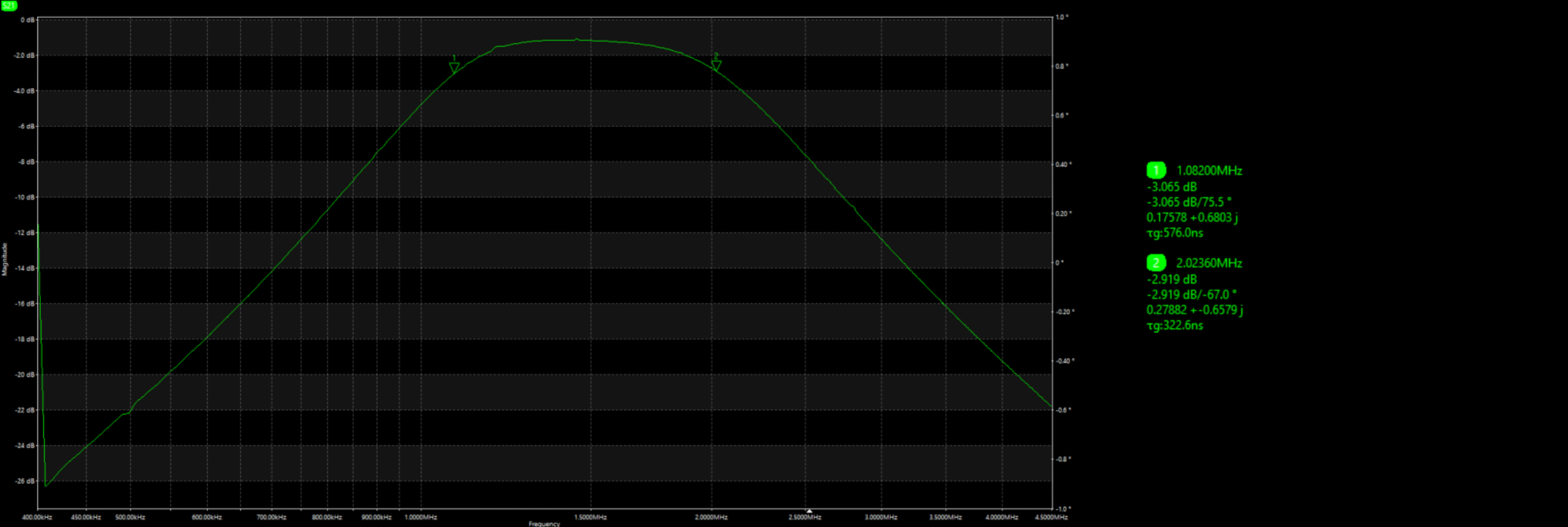1568x527 pixels.
Task: Click marker 2 group delay τg:322.6ns
Action: tap(1174, 326)
